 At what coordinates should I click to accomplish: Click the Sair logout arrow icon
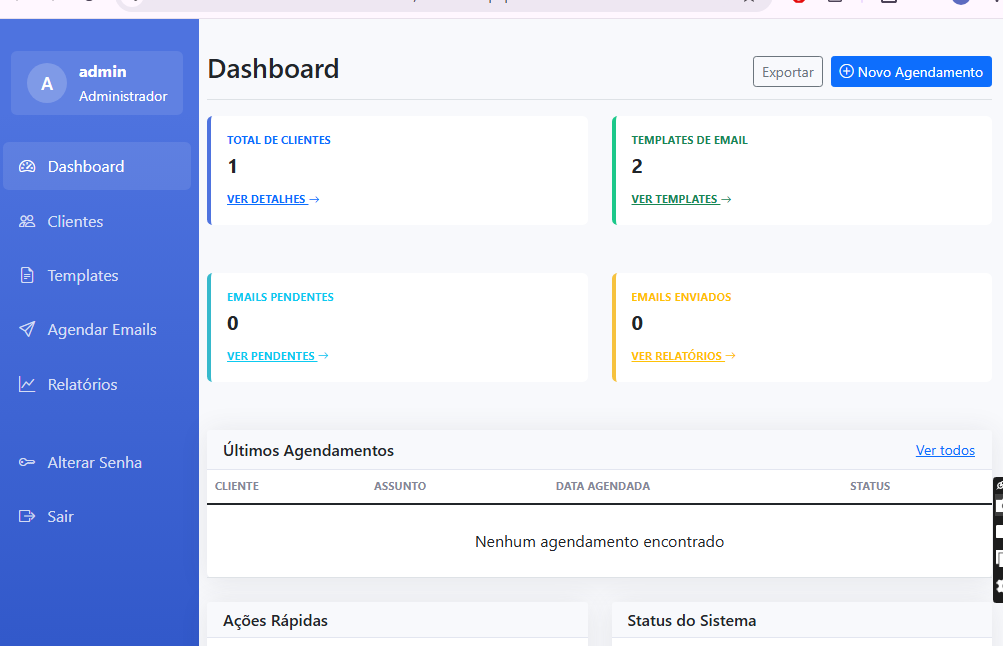tap(27, 517)
